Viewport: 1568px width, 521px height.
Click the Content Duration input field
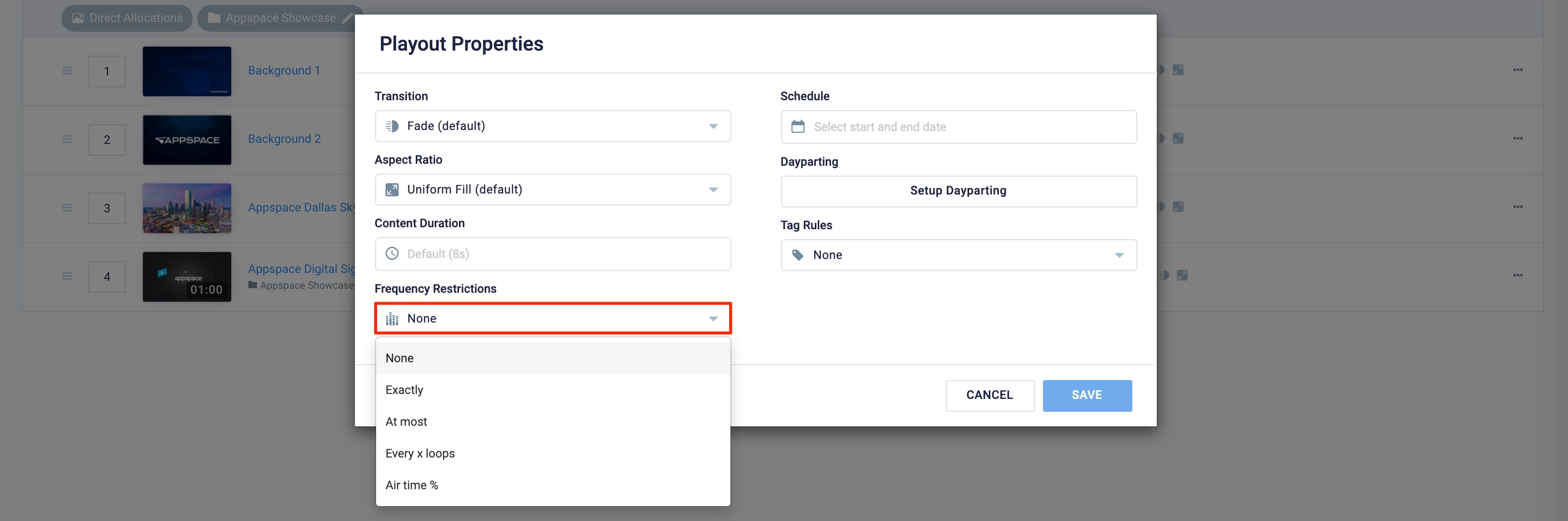pos(553,254)
